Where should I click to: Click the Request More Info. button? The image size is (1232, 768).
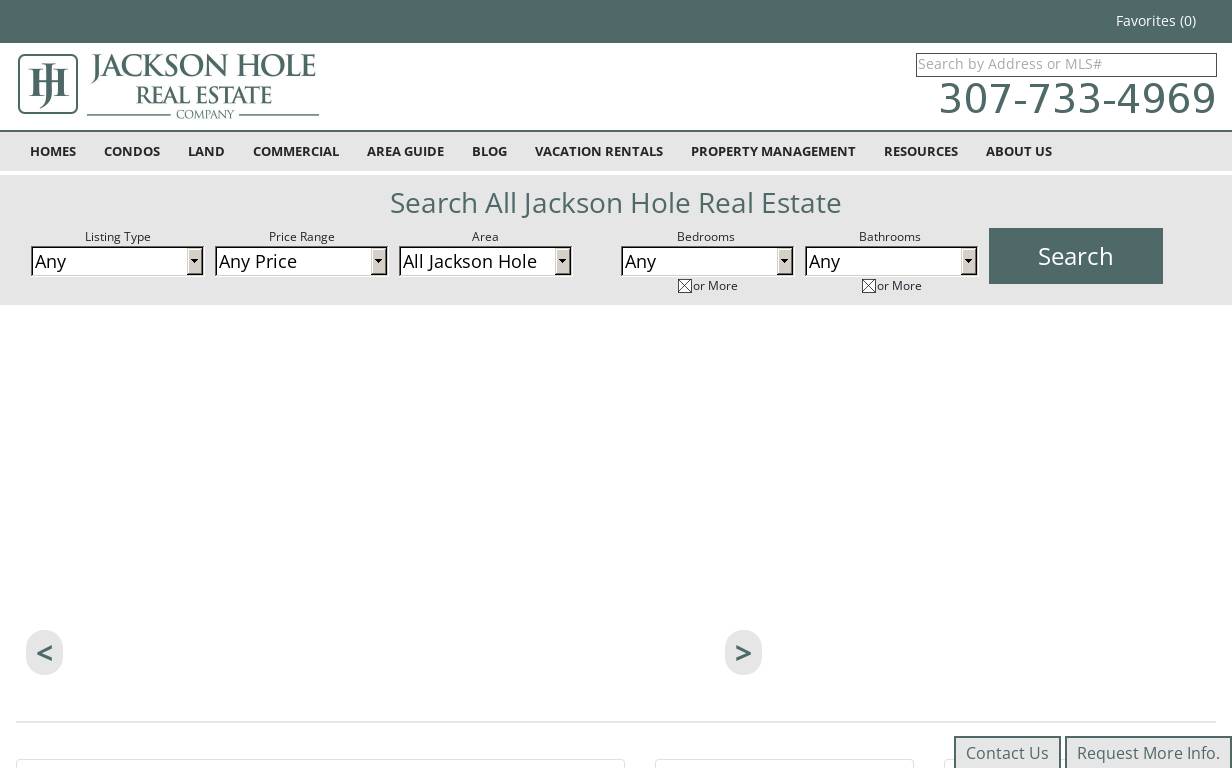click(1148, 753)
